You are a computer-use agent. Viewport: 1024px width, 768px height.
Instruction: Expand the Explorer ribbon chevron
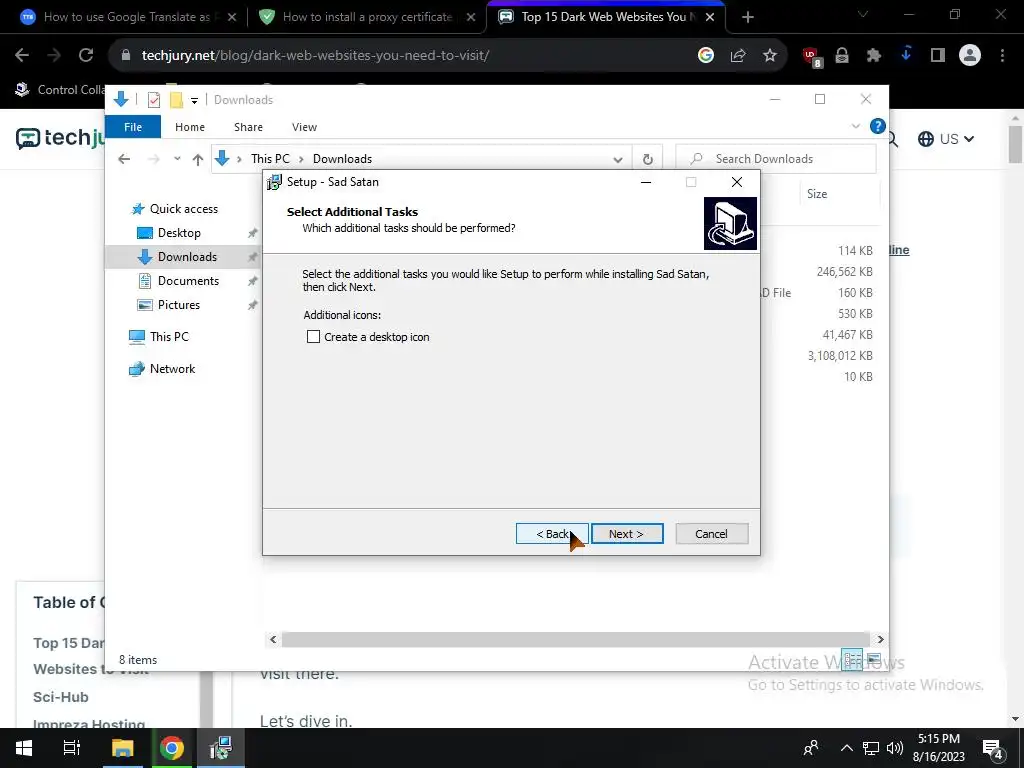[x=856, y=126]
